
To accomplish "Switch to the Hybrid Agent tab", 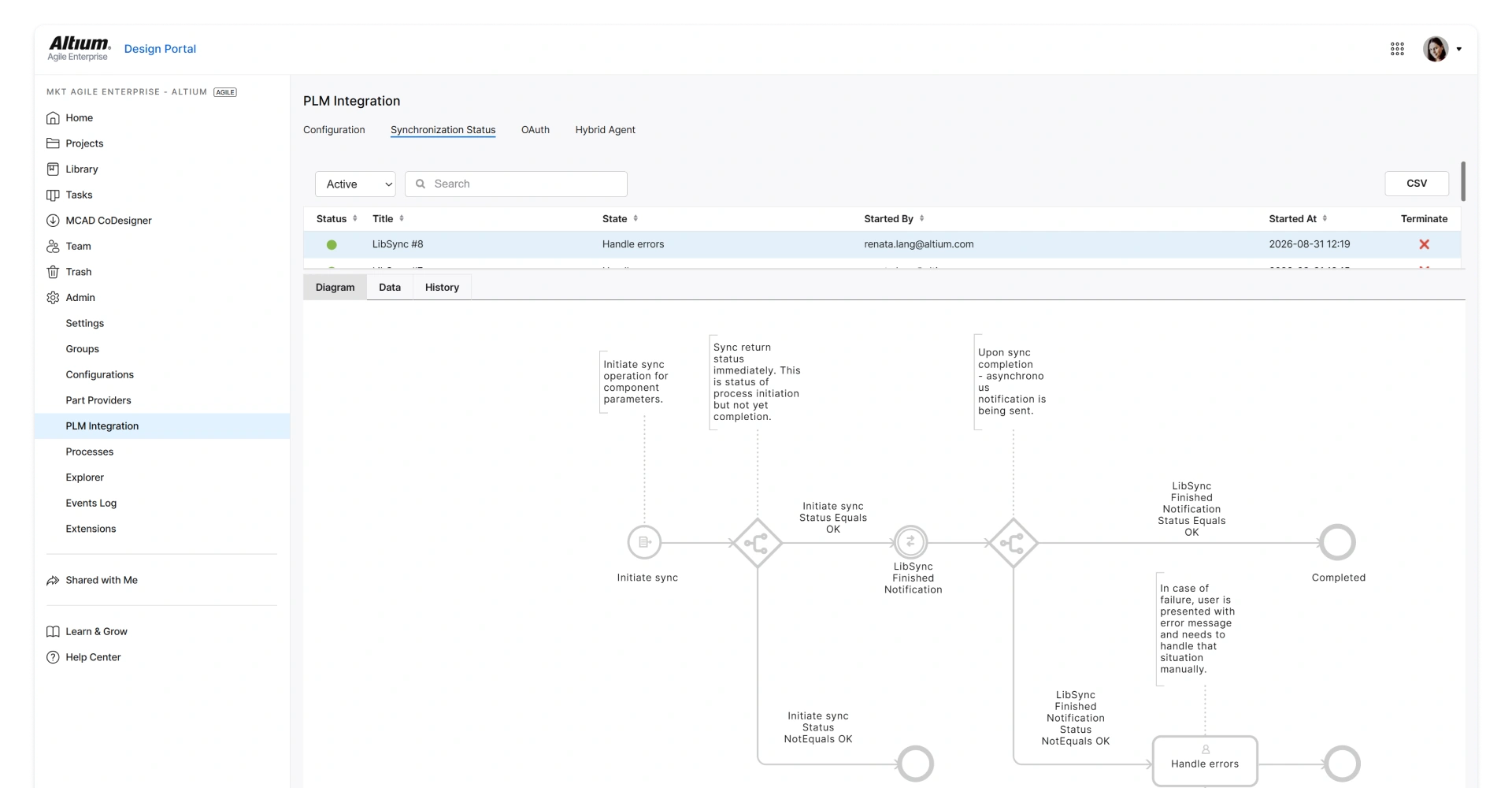I will (605, 130).
